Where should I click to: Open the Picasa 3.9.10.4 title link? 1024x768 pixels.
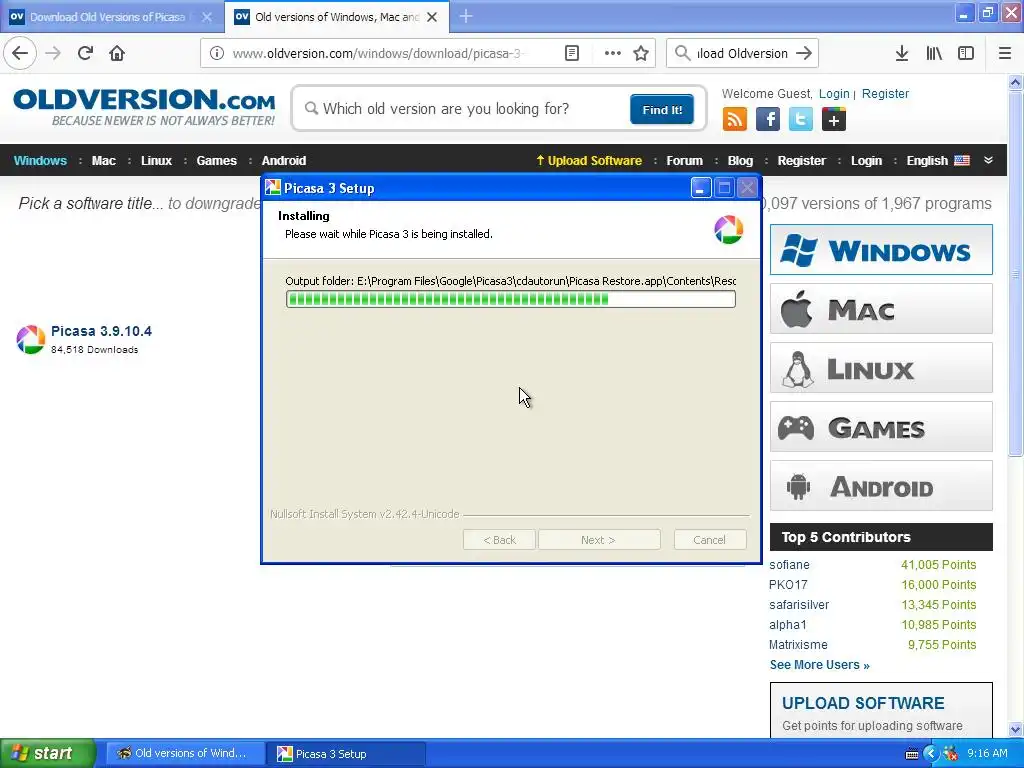click(101, 331)
